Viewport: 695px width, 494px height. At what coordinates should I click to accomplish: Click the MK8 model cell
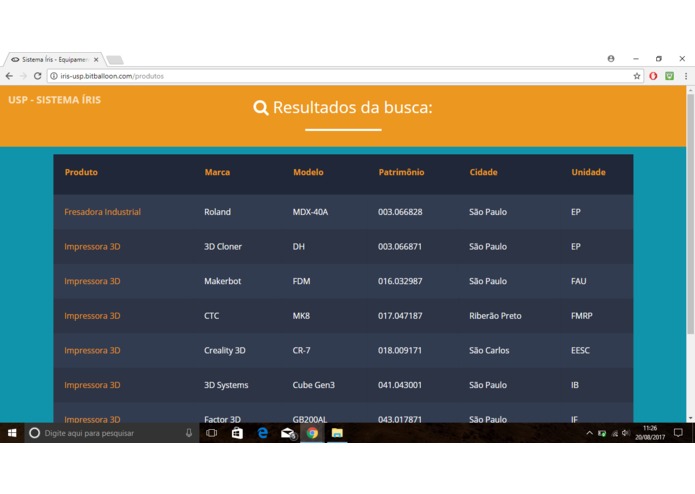pos(301,316)
